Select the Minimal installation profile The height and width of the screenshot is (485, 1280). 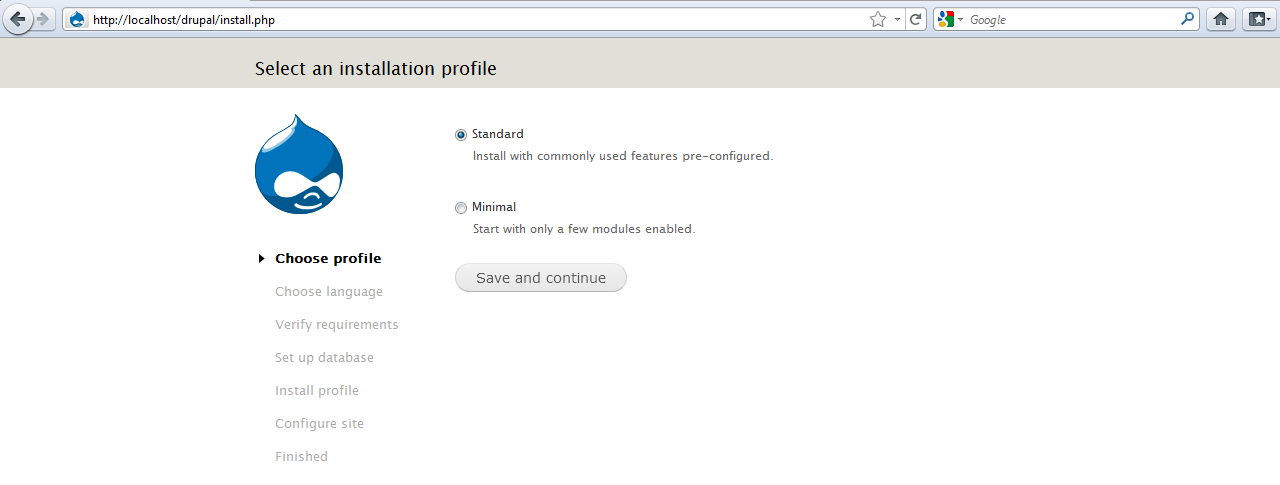461,208
